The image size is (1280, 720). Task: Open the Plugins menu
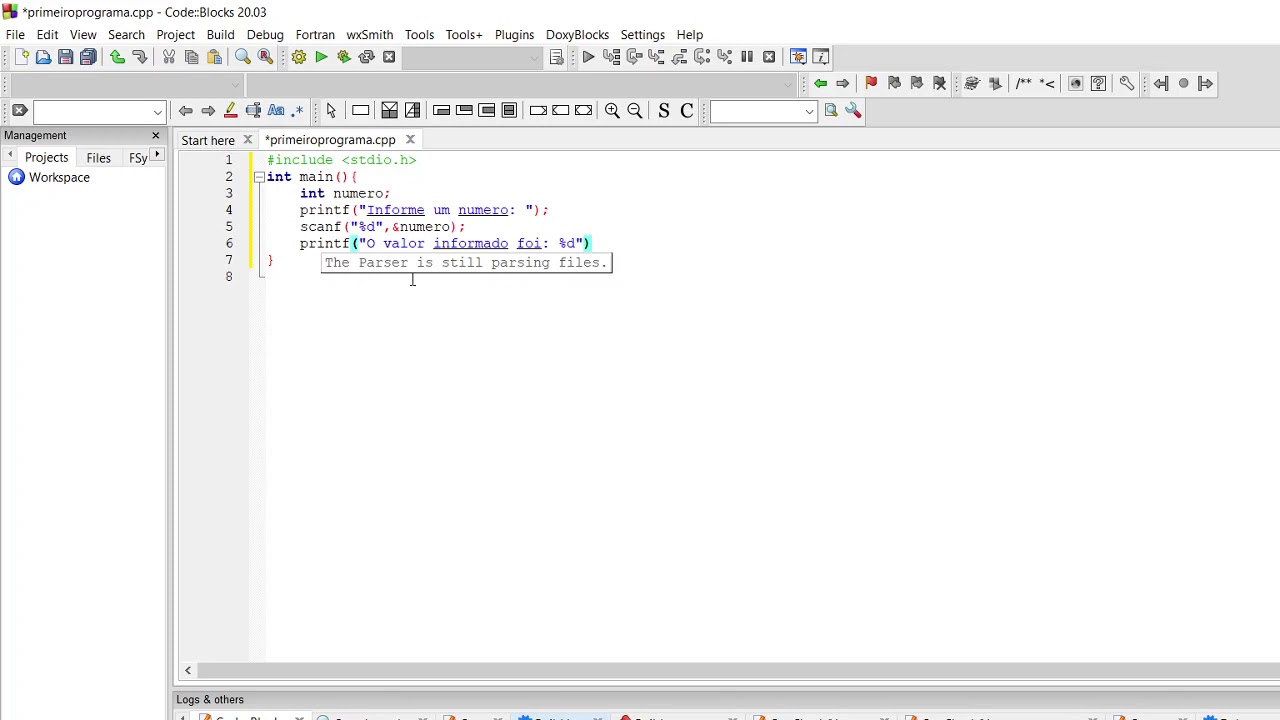coord(514,34)
